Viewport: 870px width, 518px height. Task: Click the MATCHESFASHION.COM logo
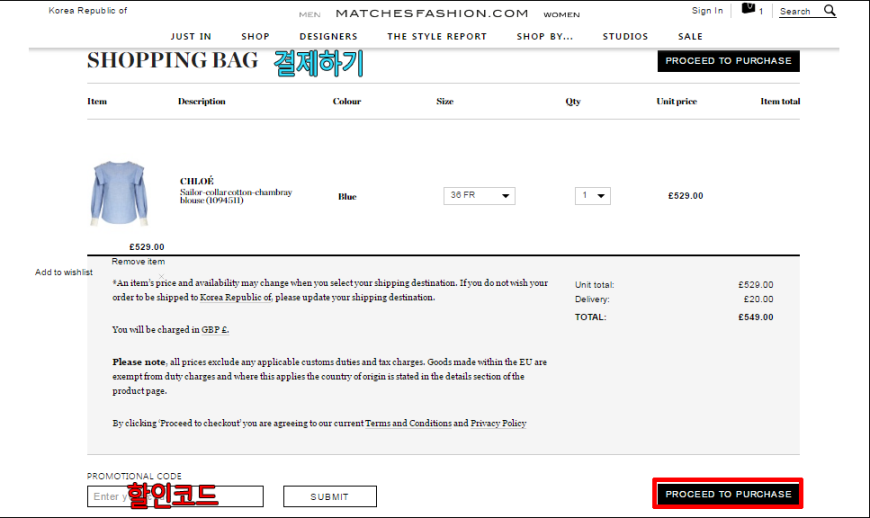coord(432,13)
